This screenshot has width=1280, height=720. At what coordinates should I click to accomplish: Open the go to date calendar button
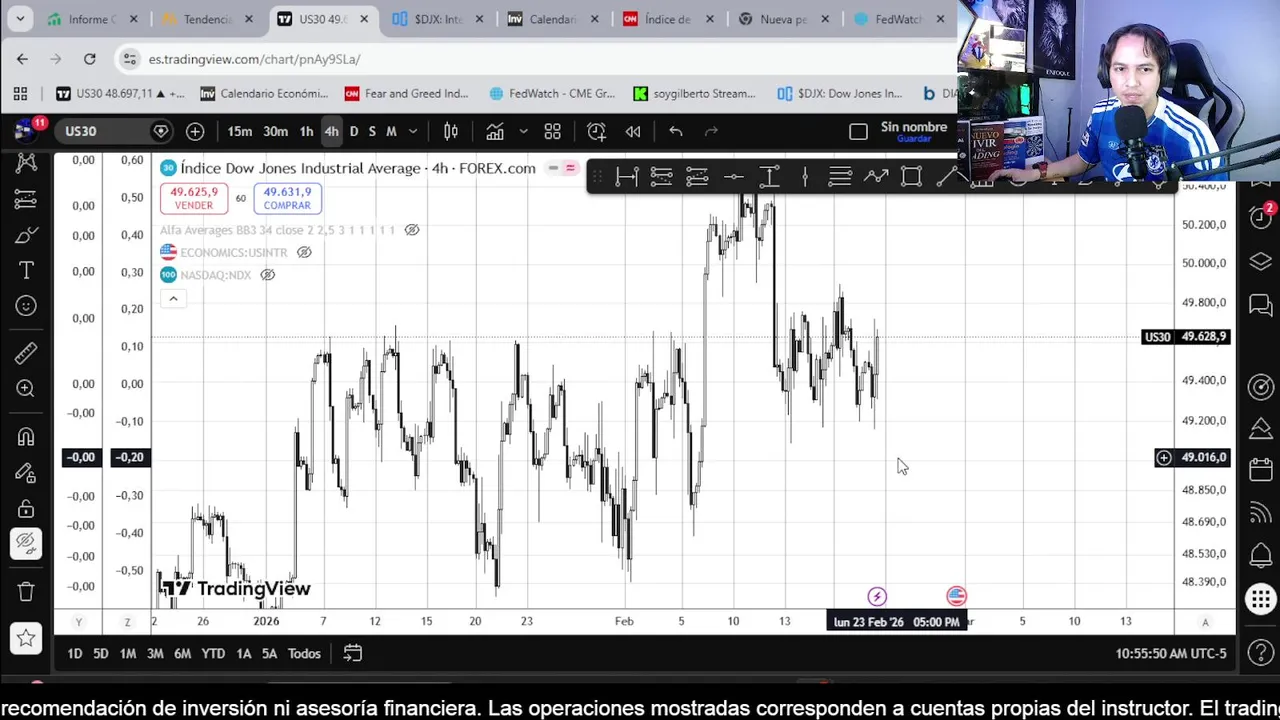(x=352, y=653)
